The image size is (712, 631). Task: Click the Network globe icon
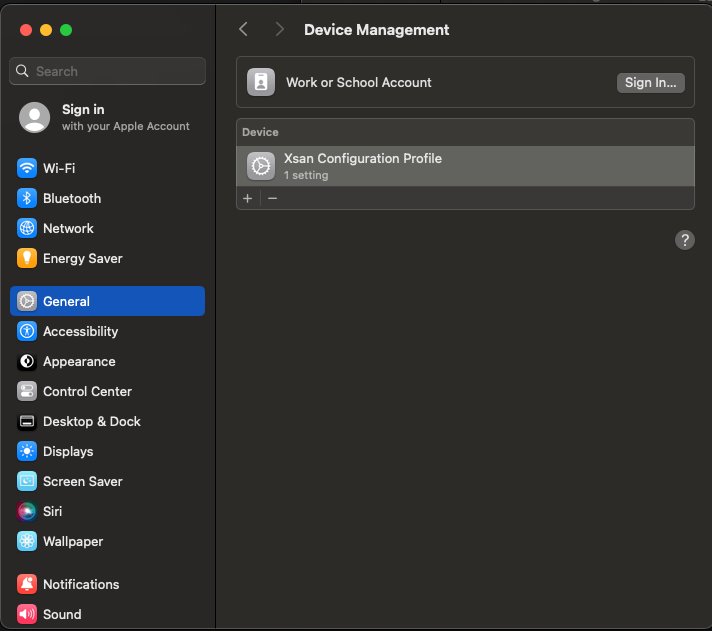point(27,228)
